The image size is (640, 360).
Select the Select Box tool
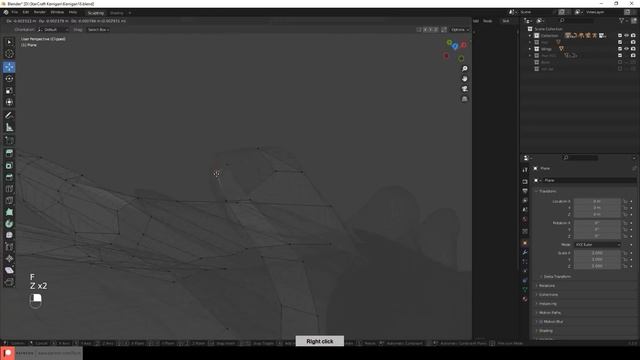(x=9, y=42)
